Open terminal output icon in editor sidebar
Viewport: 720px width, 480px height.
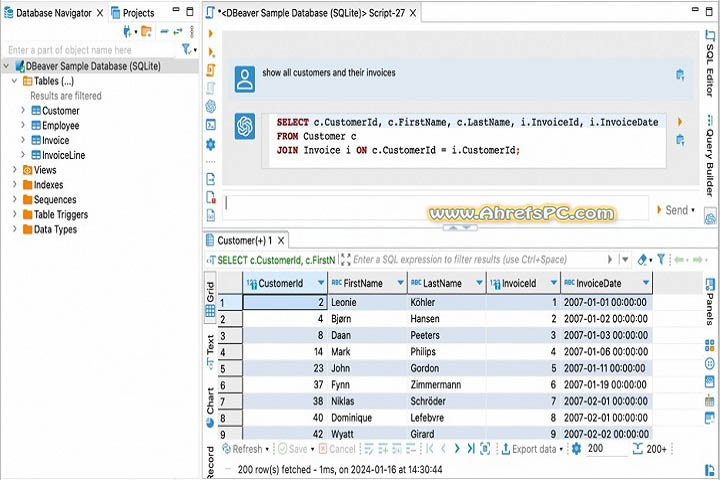[211, 125]
